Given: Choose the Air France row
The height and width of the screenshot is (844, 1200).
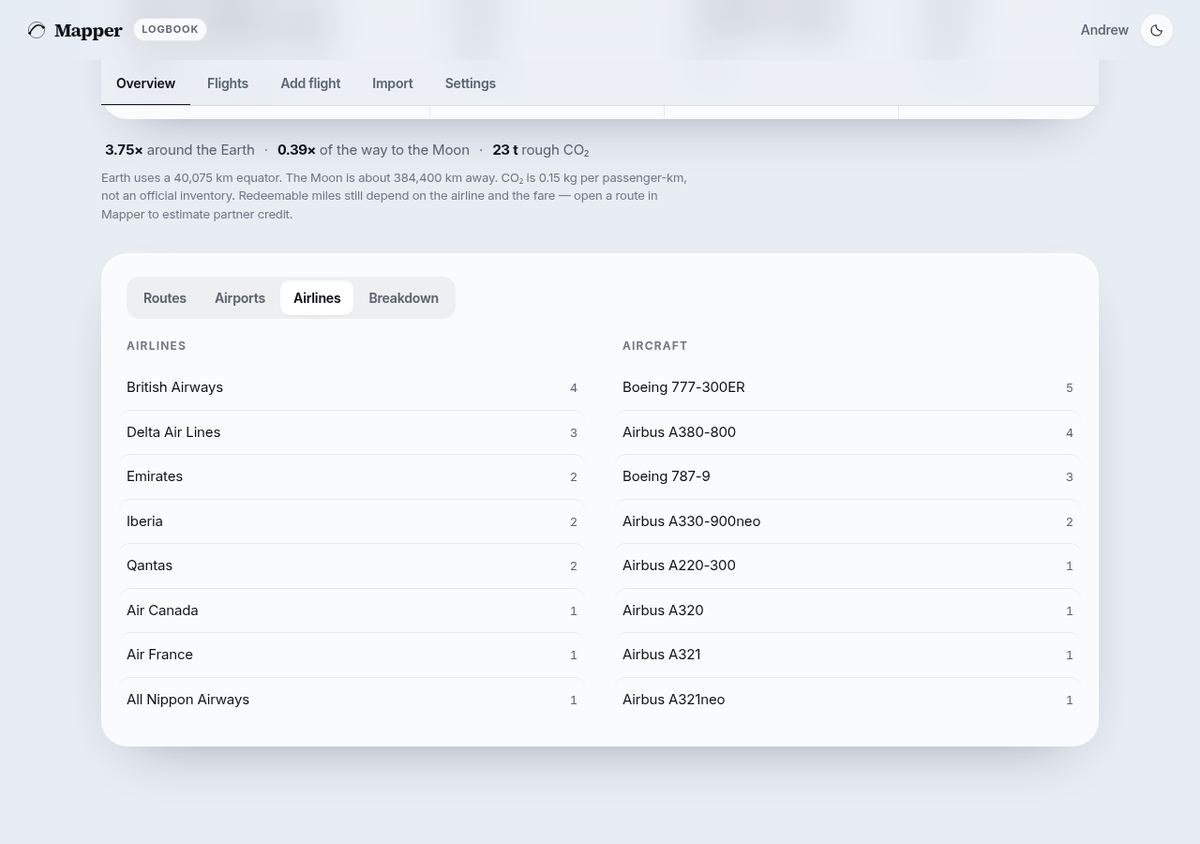Looking at the screenshot, I should coord(352,655).
